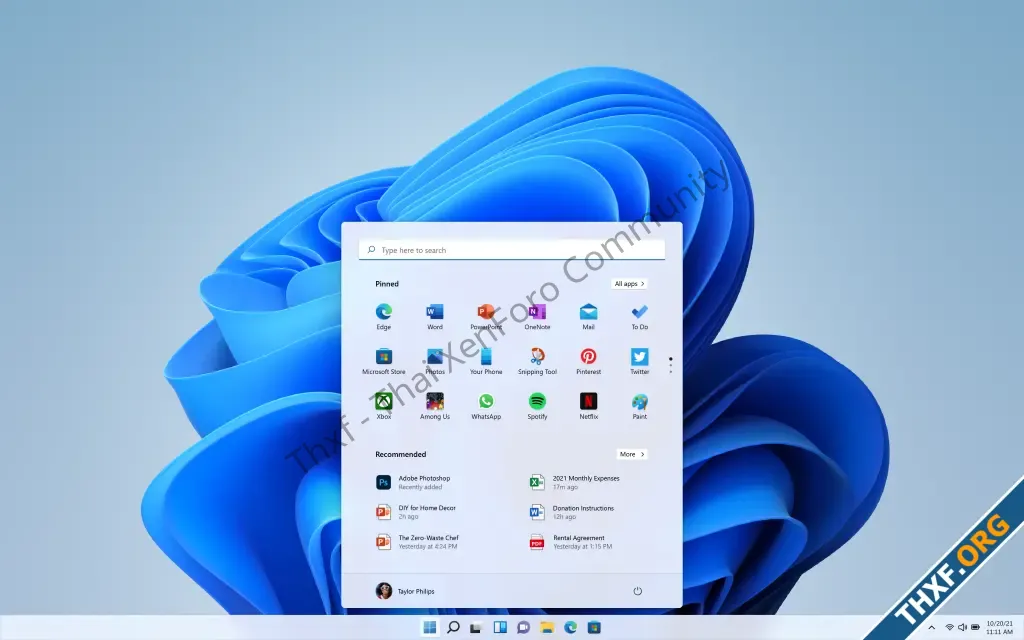Open DIY for Home Decor presentation

tap(416, 512)
